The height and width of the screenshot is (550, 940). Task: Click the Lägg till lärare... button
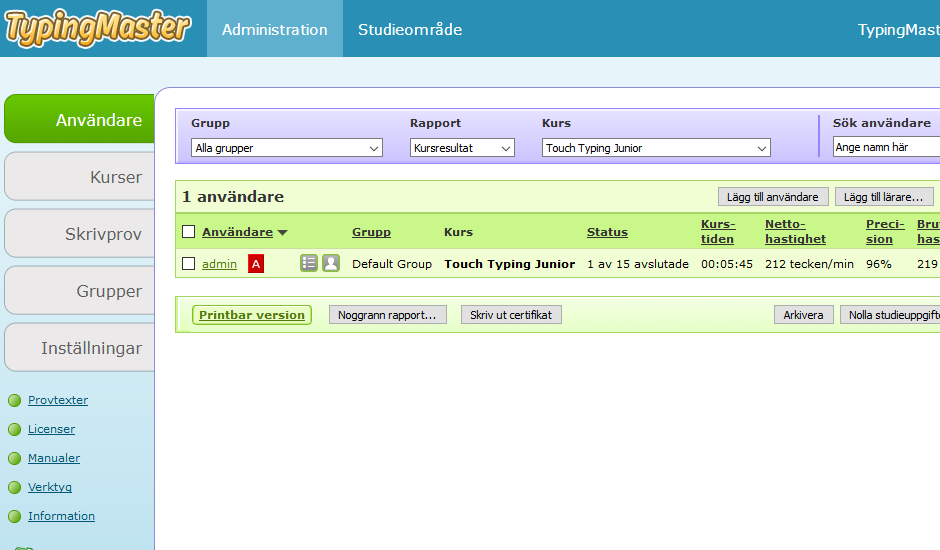tap(884, 197)
